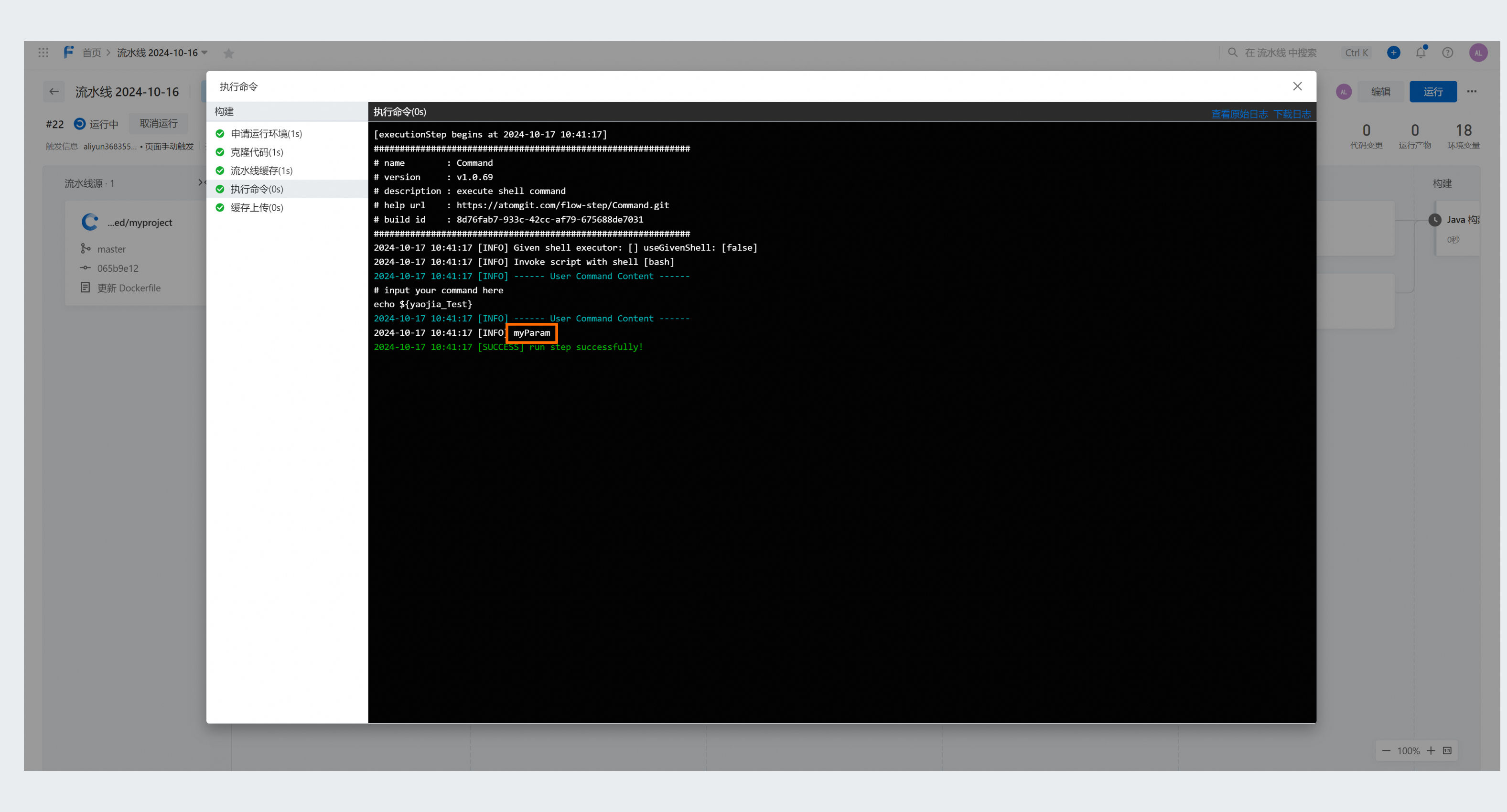The width and height of the screenshot is (1507, 812).
Task: Select the 克隆代码 build step
Action: coord(256,152)
